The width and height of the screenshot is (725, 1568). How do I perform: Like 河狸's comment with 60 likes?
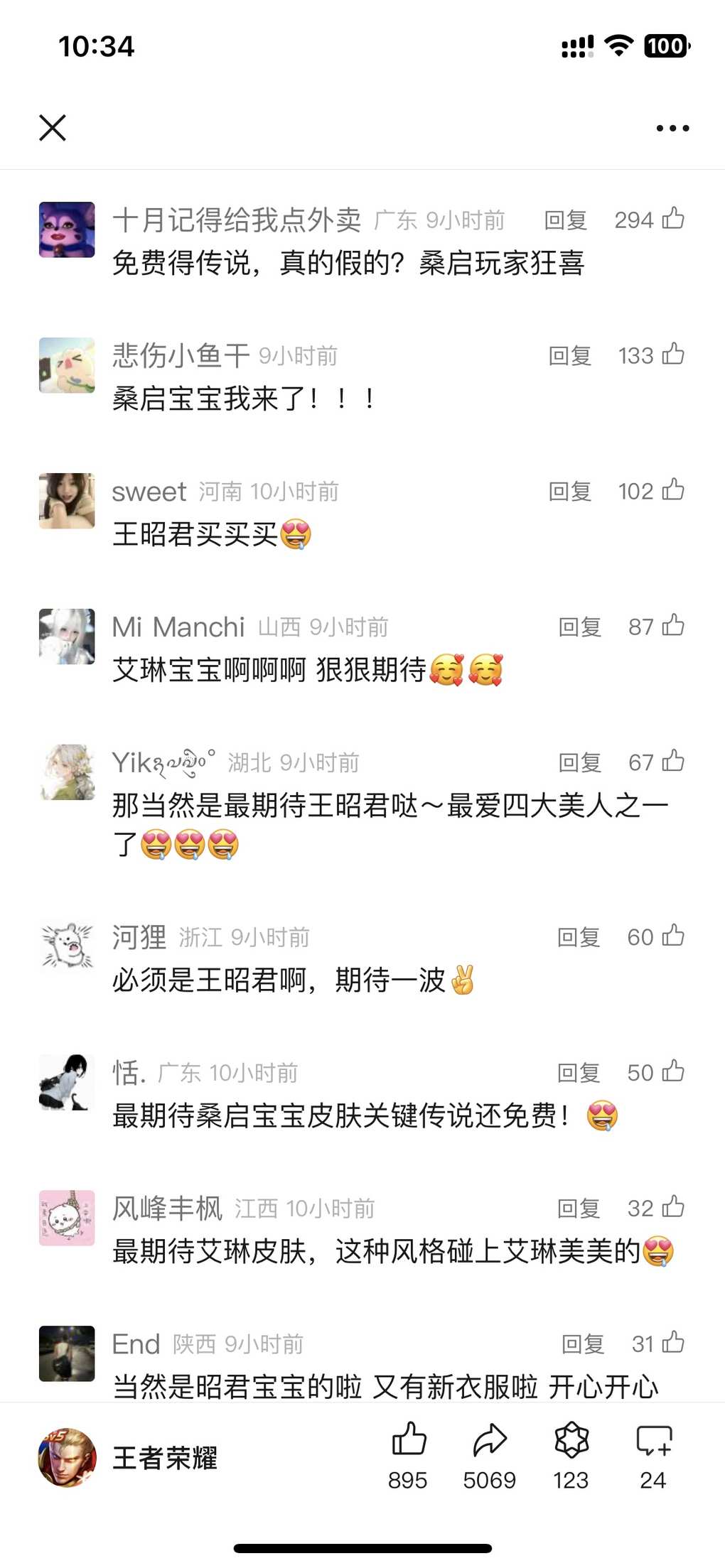coord(673,936)
